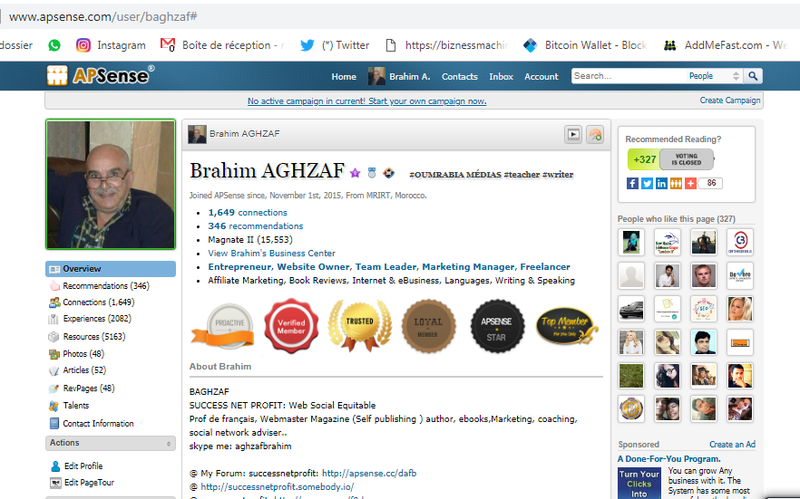Open the Contacts menu item
The height and width of the screenshot is (499, 800).
point(460,77)
